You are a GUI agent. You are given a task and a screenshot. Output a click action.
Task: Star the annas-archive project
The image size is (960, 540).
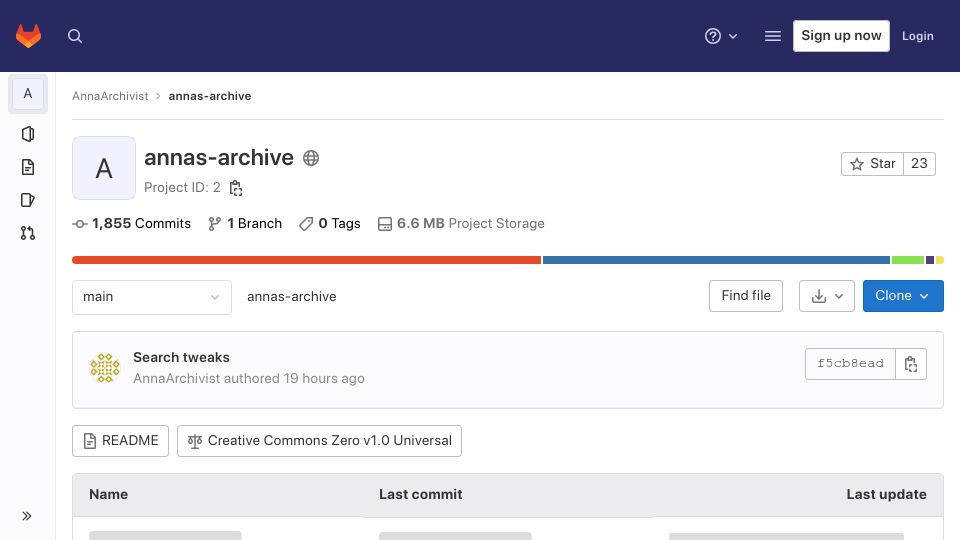pos(872,163)
